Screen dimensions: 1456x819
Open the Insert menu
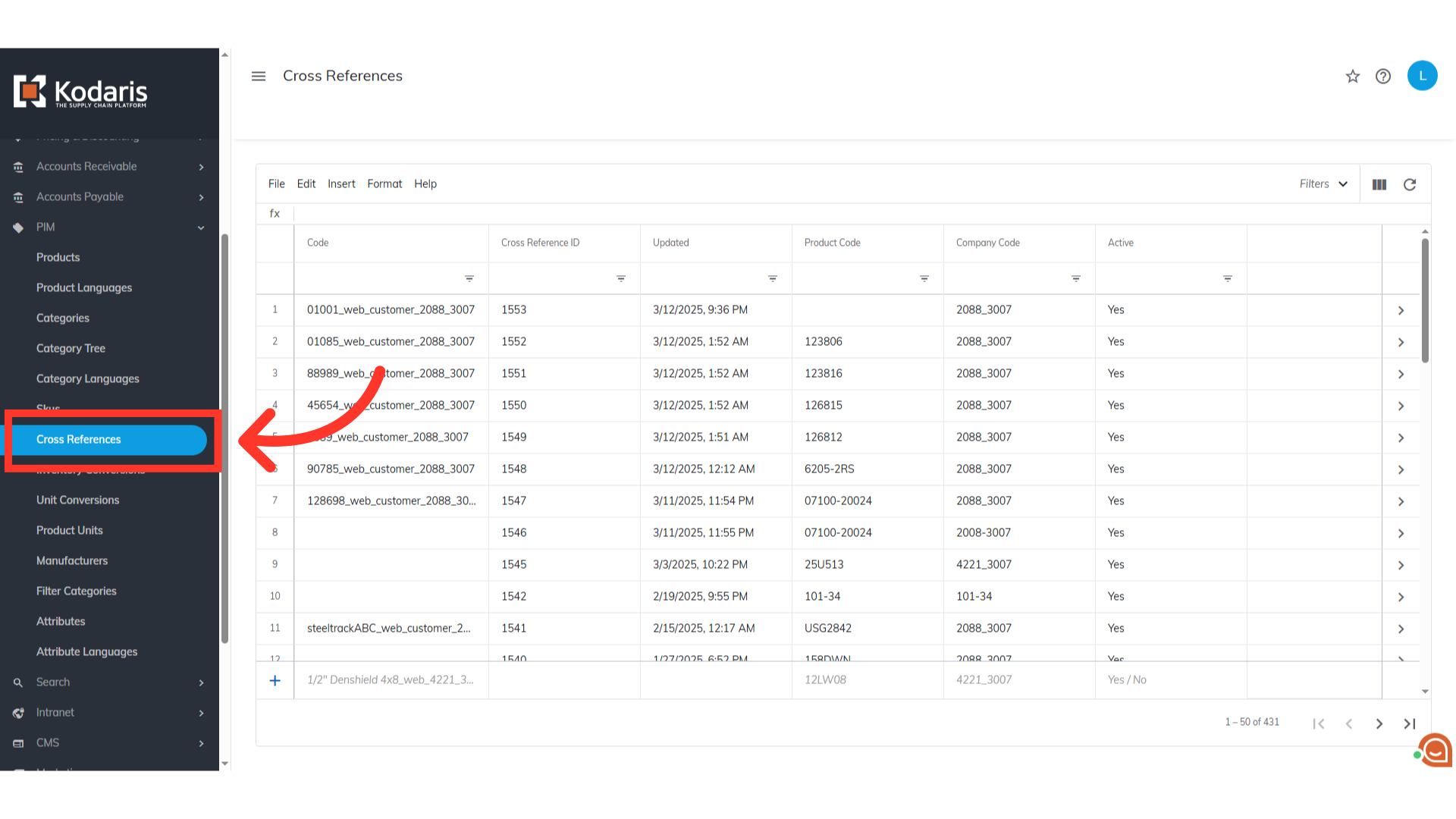341,184
